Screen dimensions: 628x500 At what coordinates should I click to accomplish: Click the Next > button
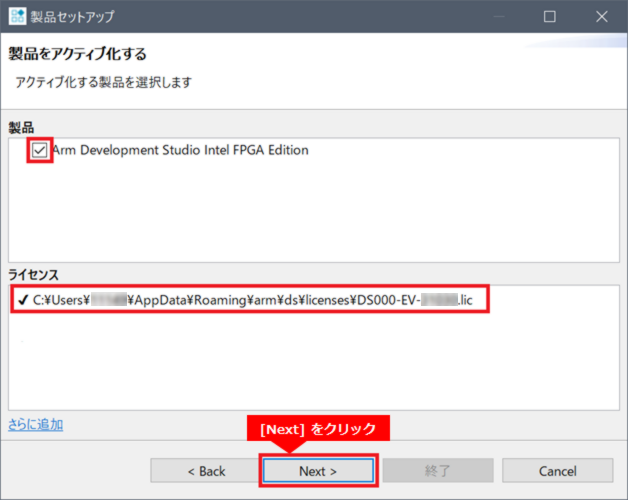(318, 471)
